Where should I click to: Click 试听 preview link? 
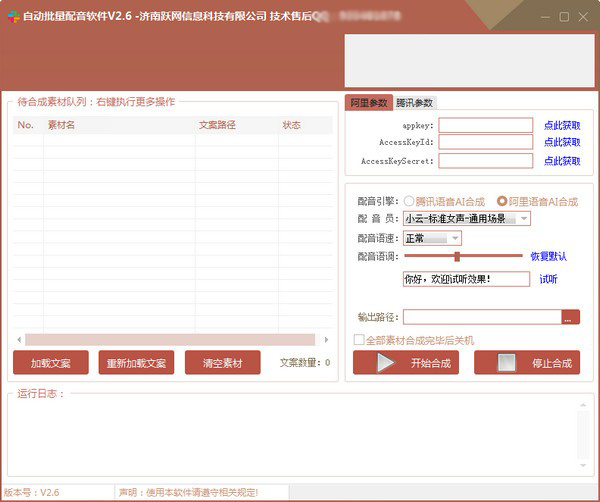click(548, 279)
